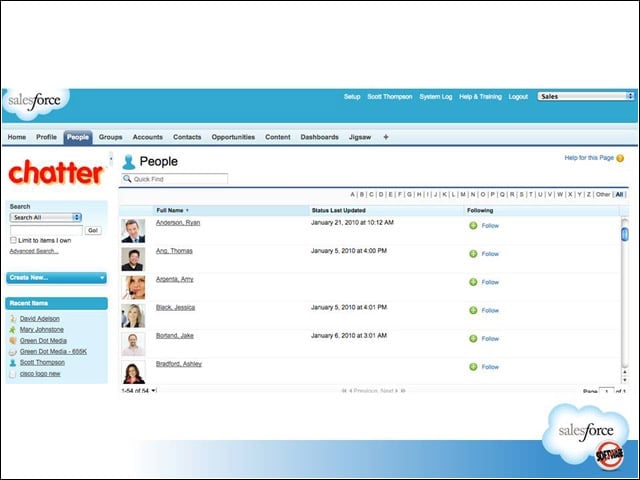Click the Scott Thompson header link
Image resolution: width=640 pixels, height=480 pixels.
pyautogui.click(x=390, y=97)
